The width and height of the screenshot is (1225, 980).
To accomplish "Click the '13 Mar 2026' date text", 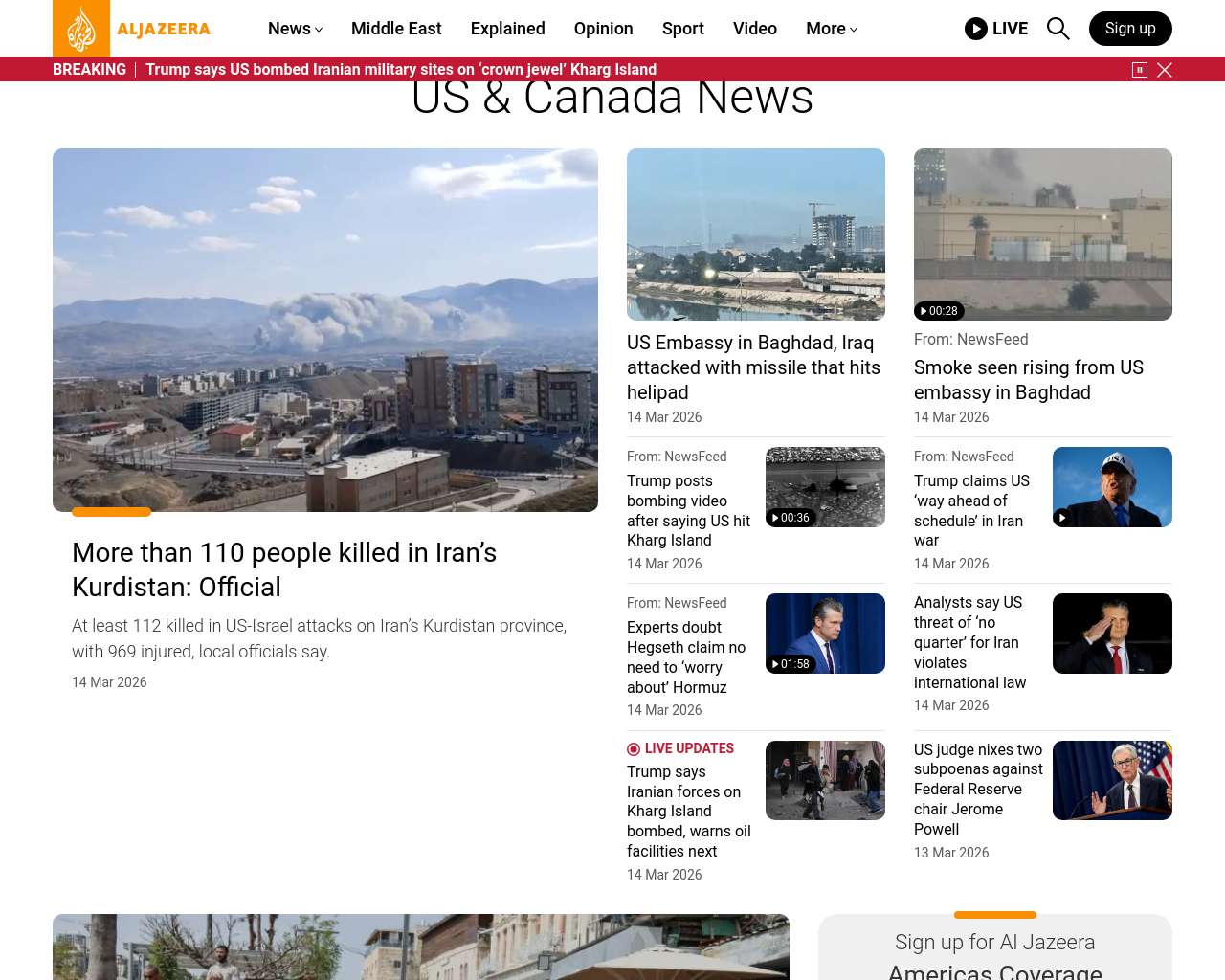I will [951, 853].
